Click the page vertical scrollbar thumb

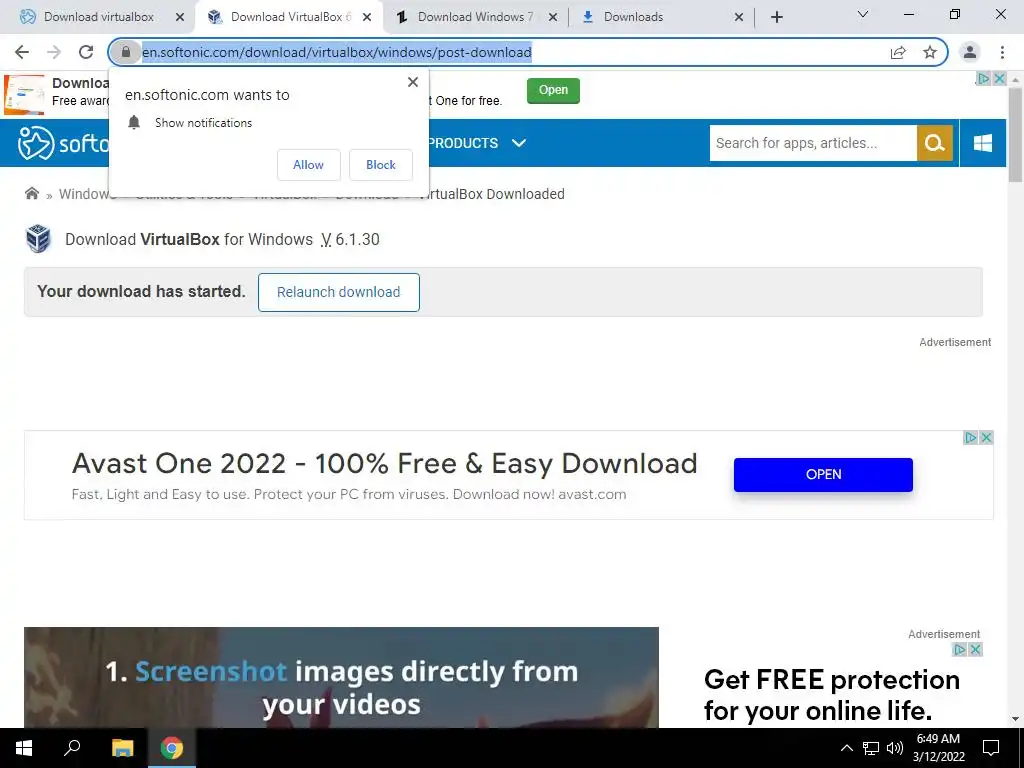tap(1015, 134)
